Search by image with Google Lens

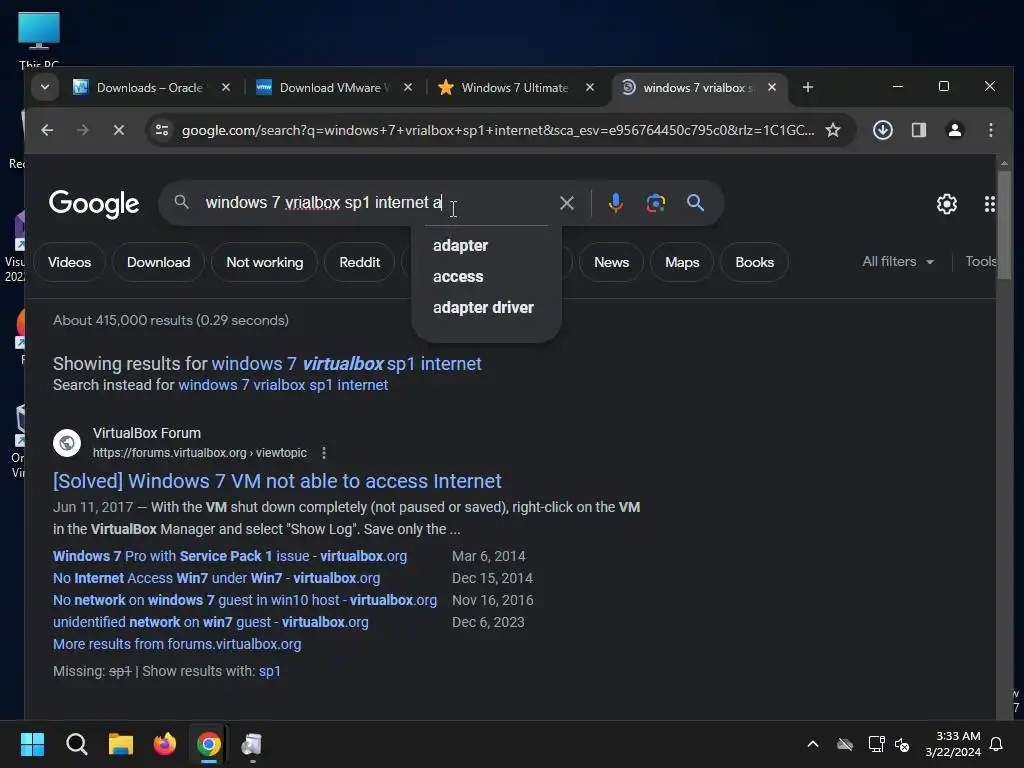(656, 203)
